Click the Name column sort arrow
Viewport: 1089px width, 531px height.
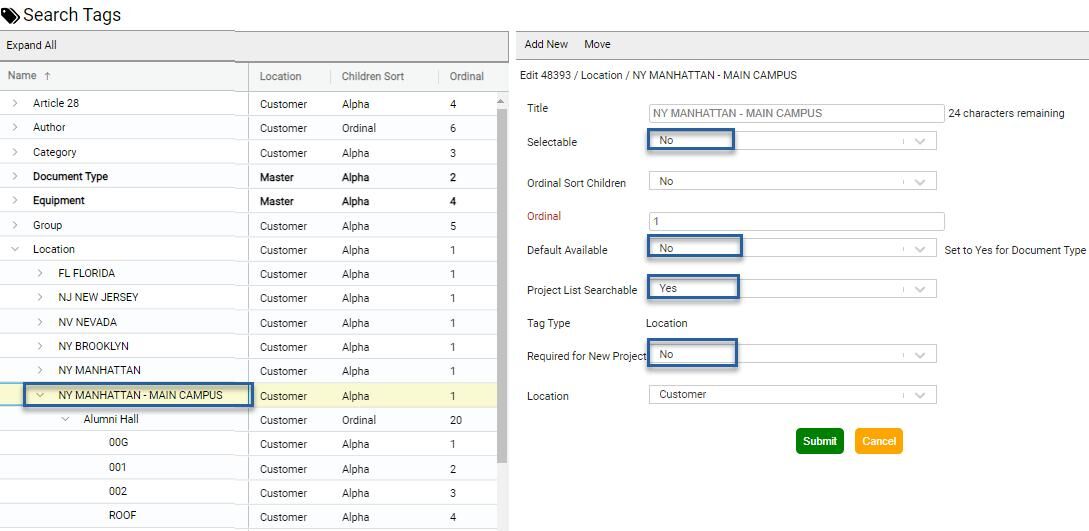pyautogui.click(x=47, y=76)
